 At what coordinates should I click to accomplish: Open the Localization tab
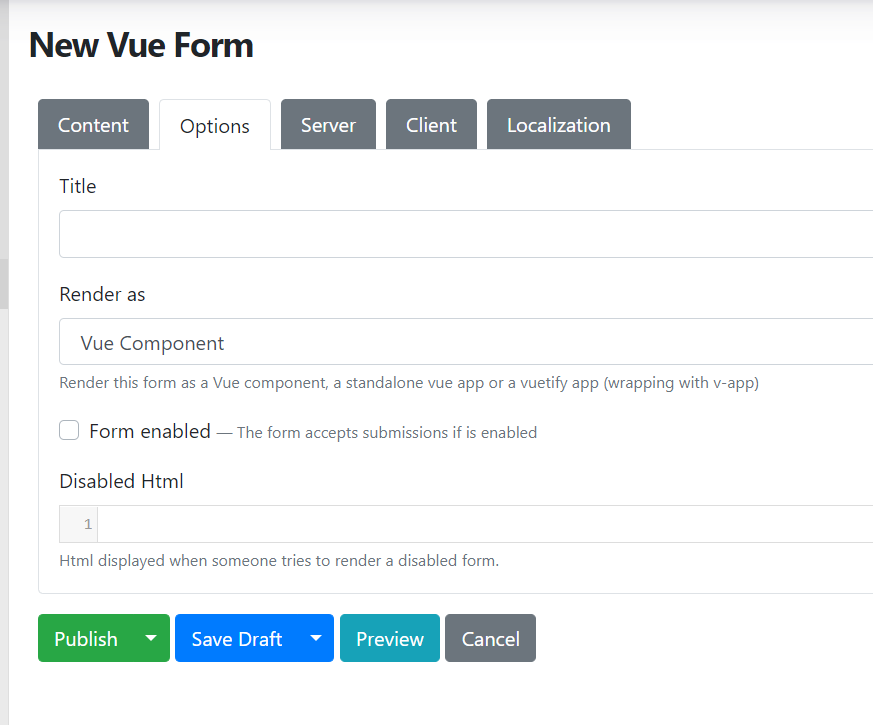(558, 125)
